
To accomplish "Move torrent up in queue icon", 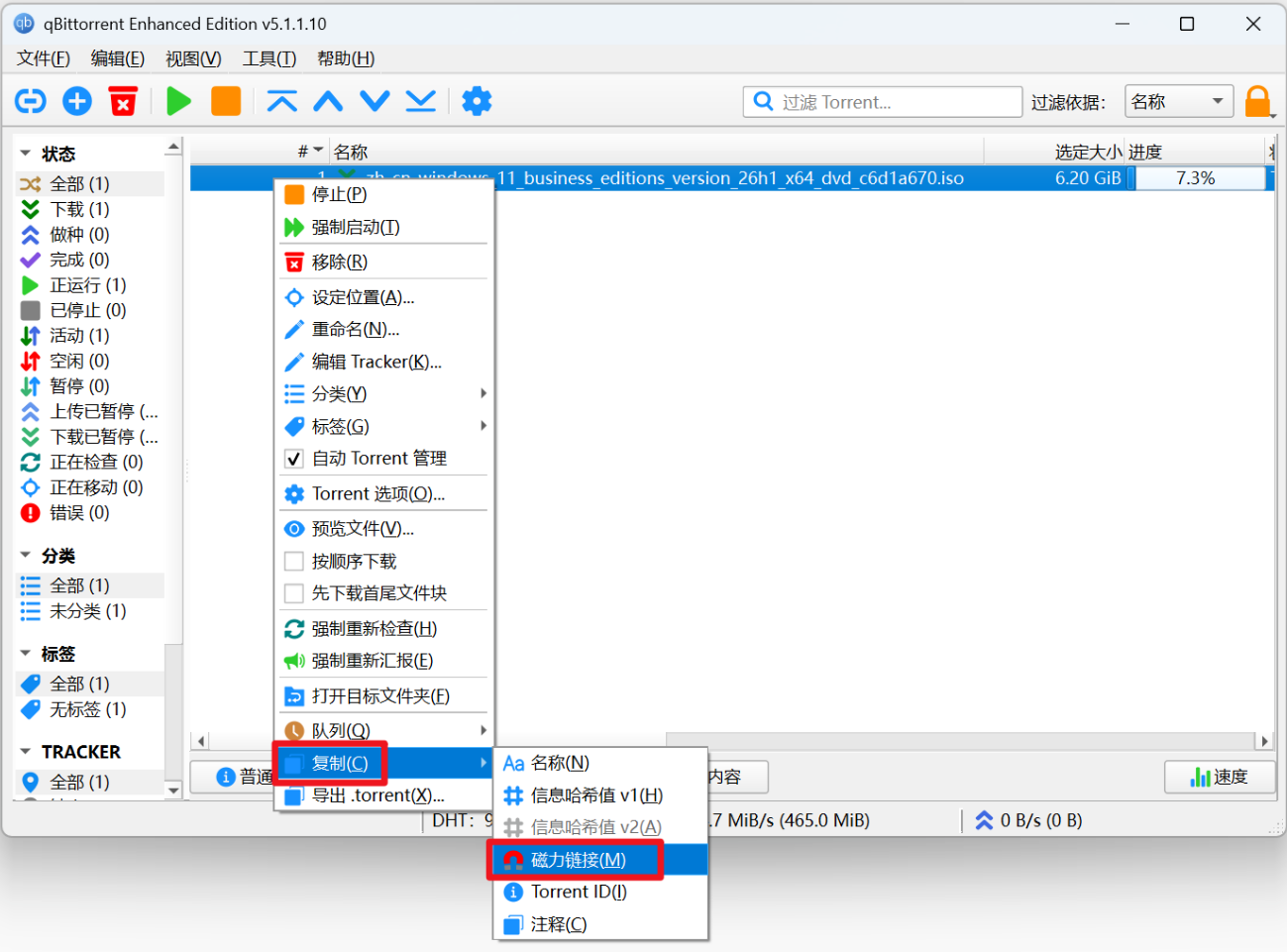I will (328, 101).
